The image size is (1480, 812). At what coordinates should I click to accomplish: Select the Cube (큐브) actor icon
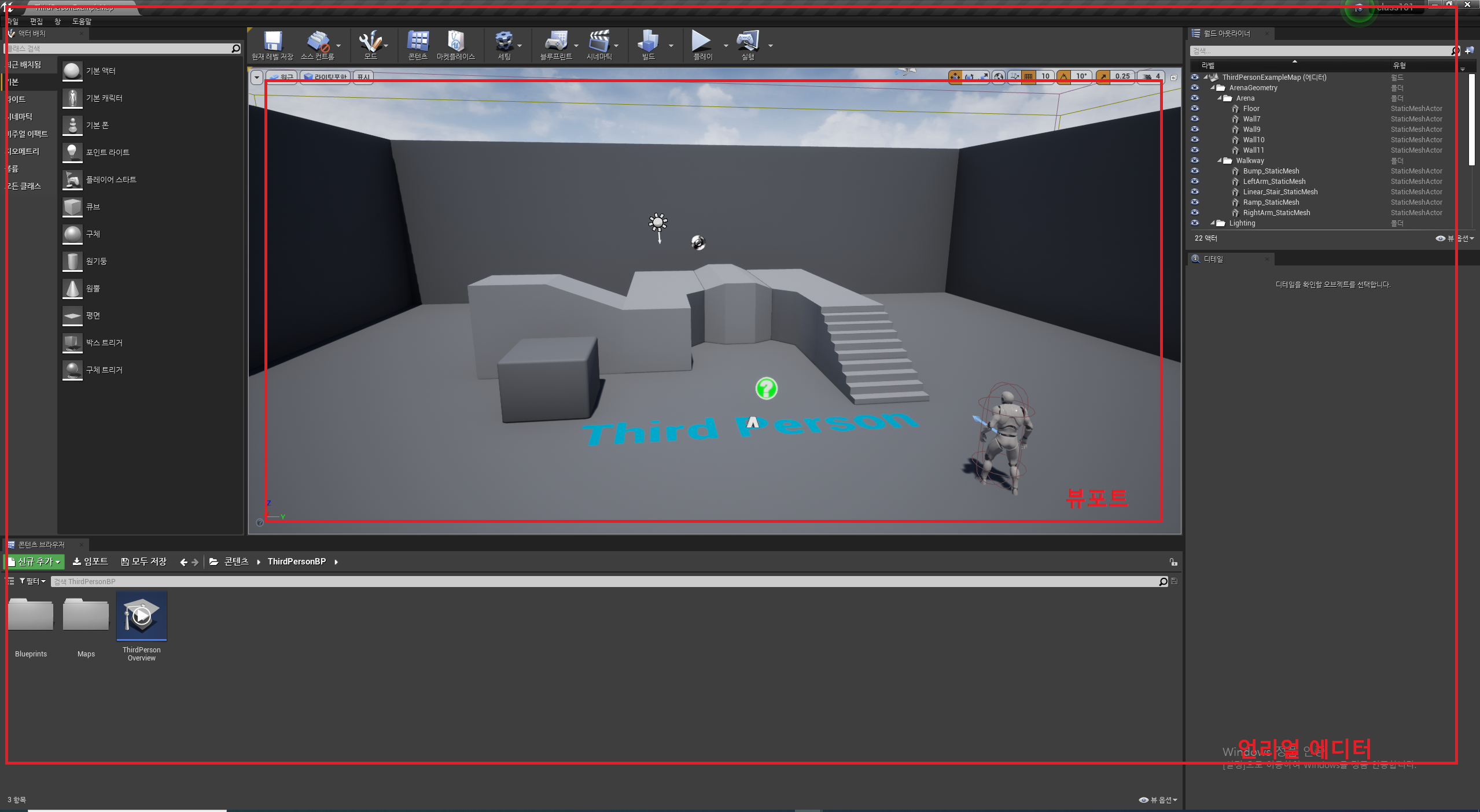click(72, 207)
